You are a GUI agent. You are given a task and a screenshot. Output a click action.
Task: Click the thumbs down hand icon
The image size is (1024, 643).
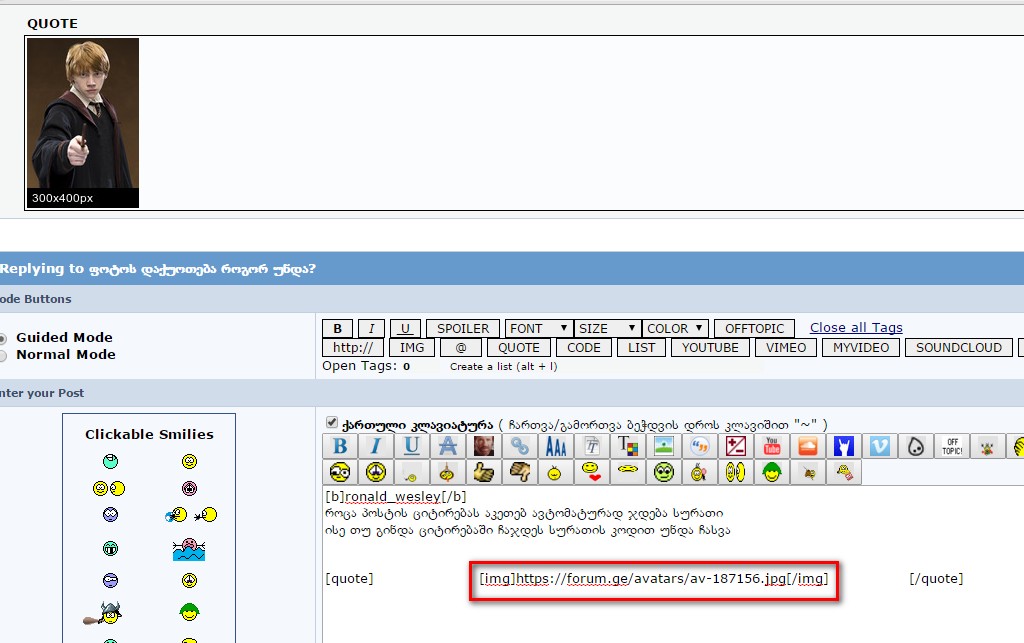(519, 472)
